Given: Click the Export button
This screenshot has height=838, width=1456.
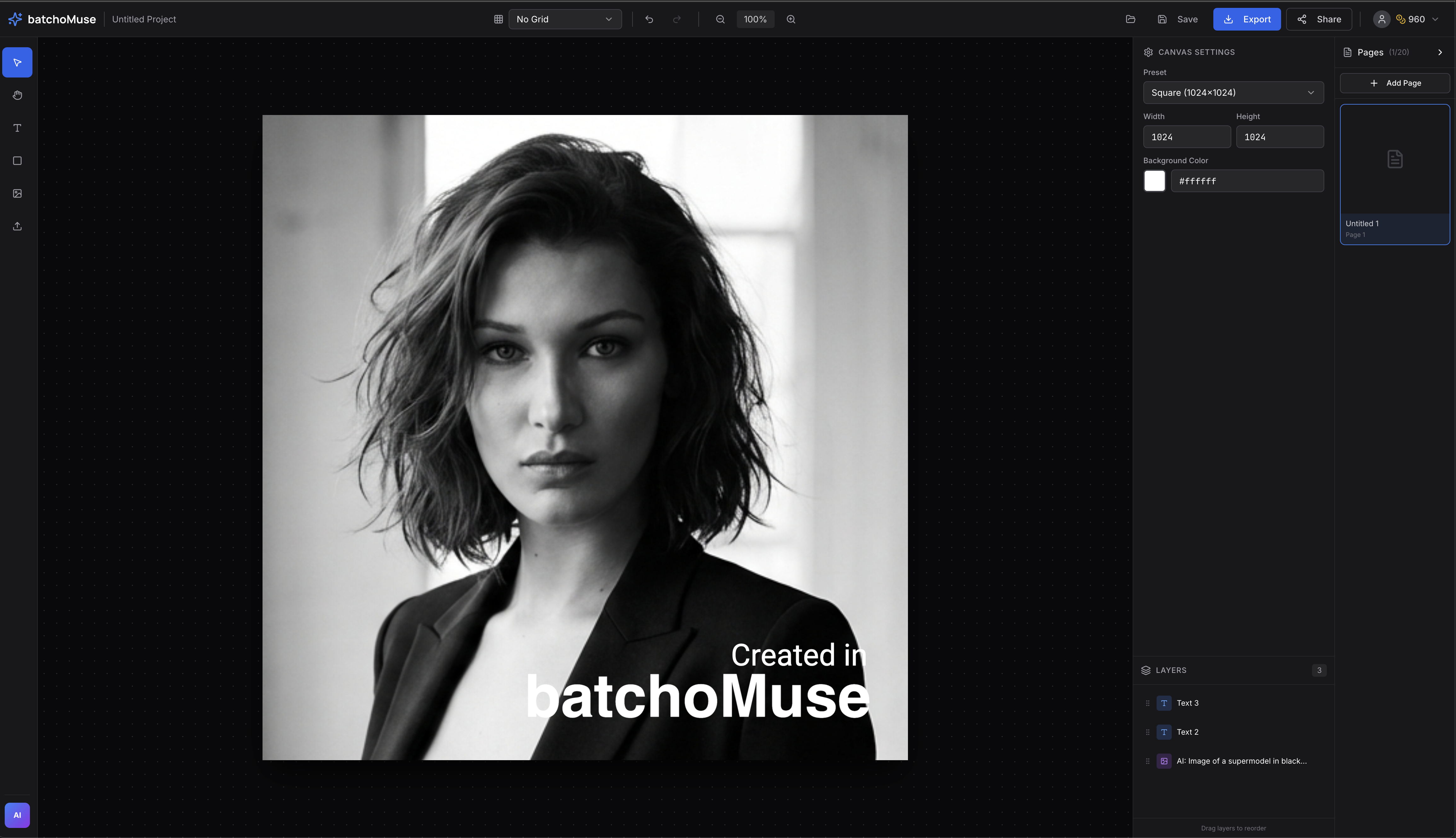Looking at the screenshot, I should click(x=1246, y=19).
